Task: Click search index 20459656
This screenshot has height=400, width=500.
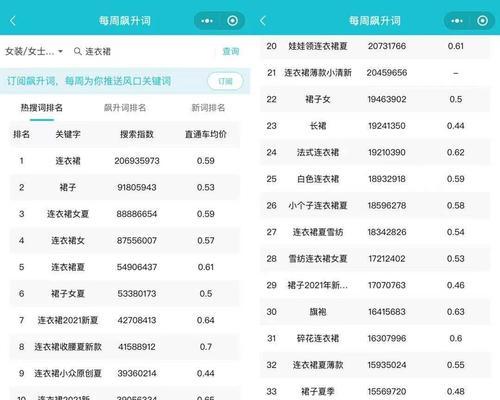Action: (387, 73)
